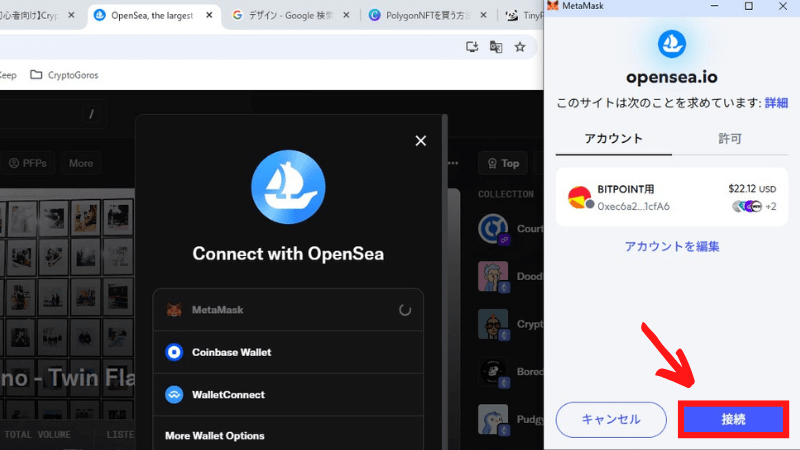
Task: Close the Connect with OpenSea dialog
Action: click(420, 141)
